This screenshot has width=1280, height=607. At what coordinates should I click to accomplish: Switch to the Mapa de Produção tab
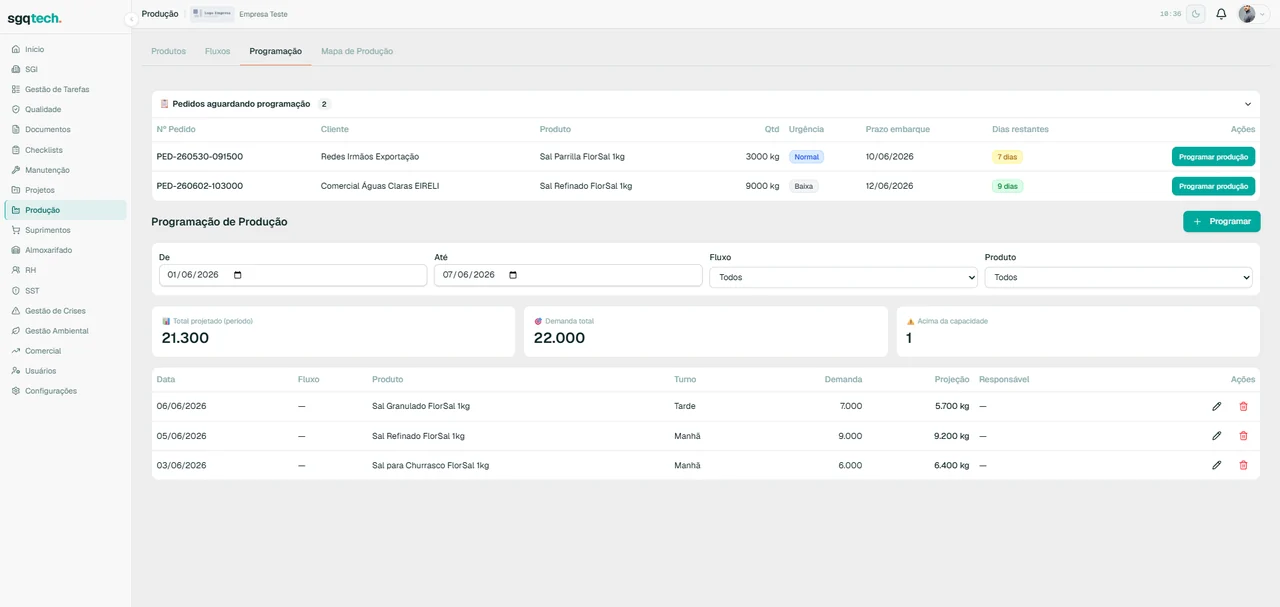point(357,51)
